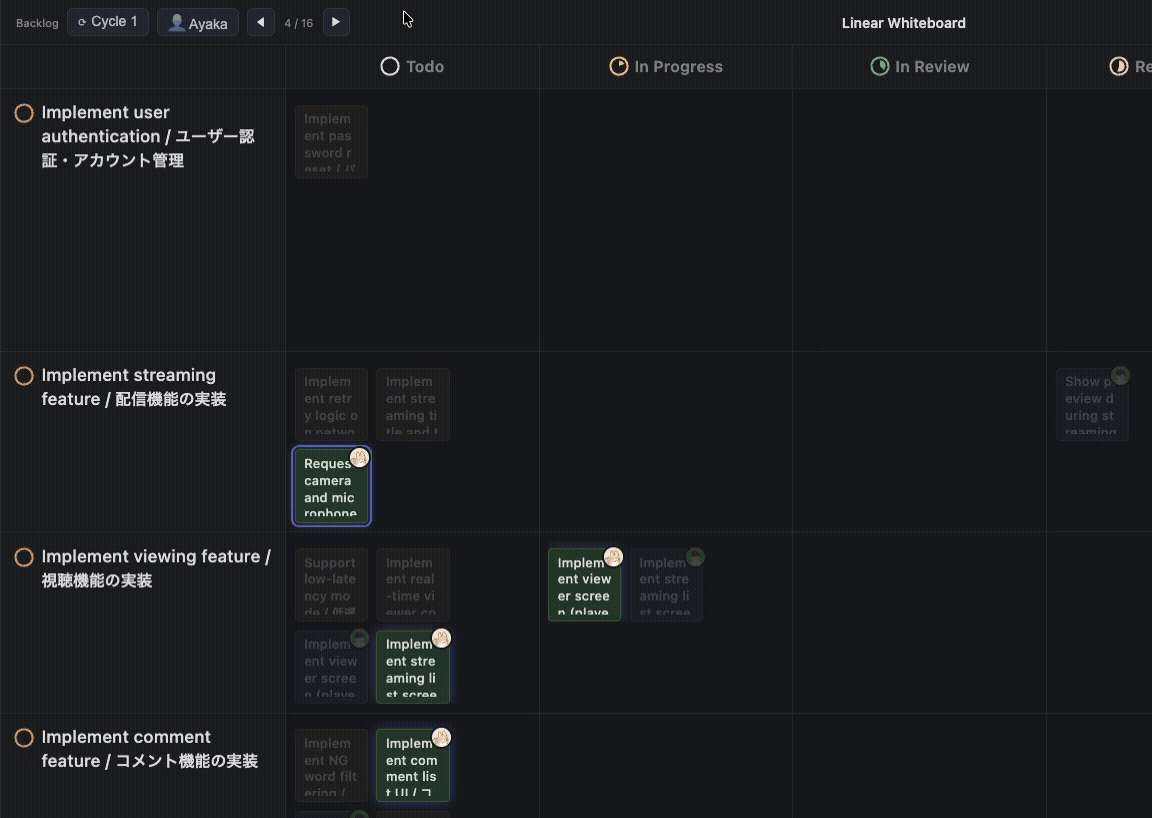Screen dimensions: 1152x818
Task: Open Implement streaming feature project title
Action: point(134,387)
